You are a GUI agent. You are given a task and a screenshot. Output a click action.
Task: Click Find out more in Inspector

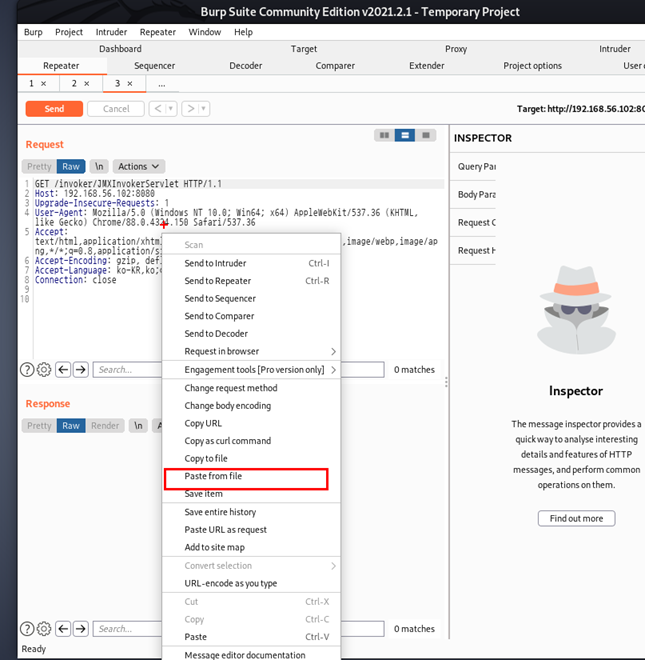coord(576,518)
